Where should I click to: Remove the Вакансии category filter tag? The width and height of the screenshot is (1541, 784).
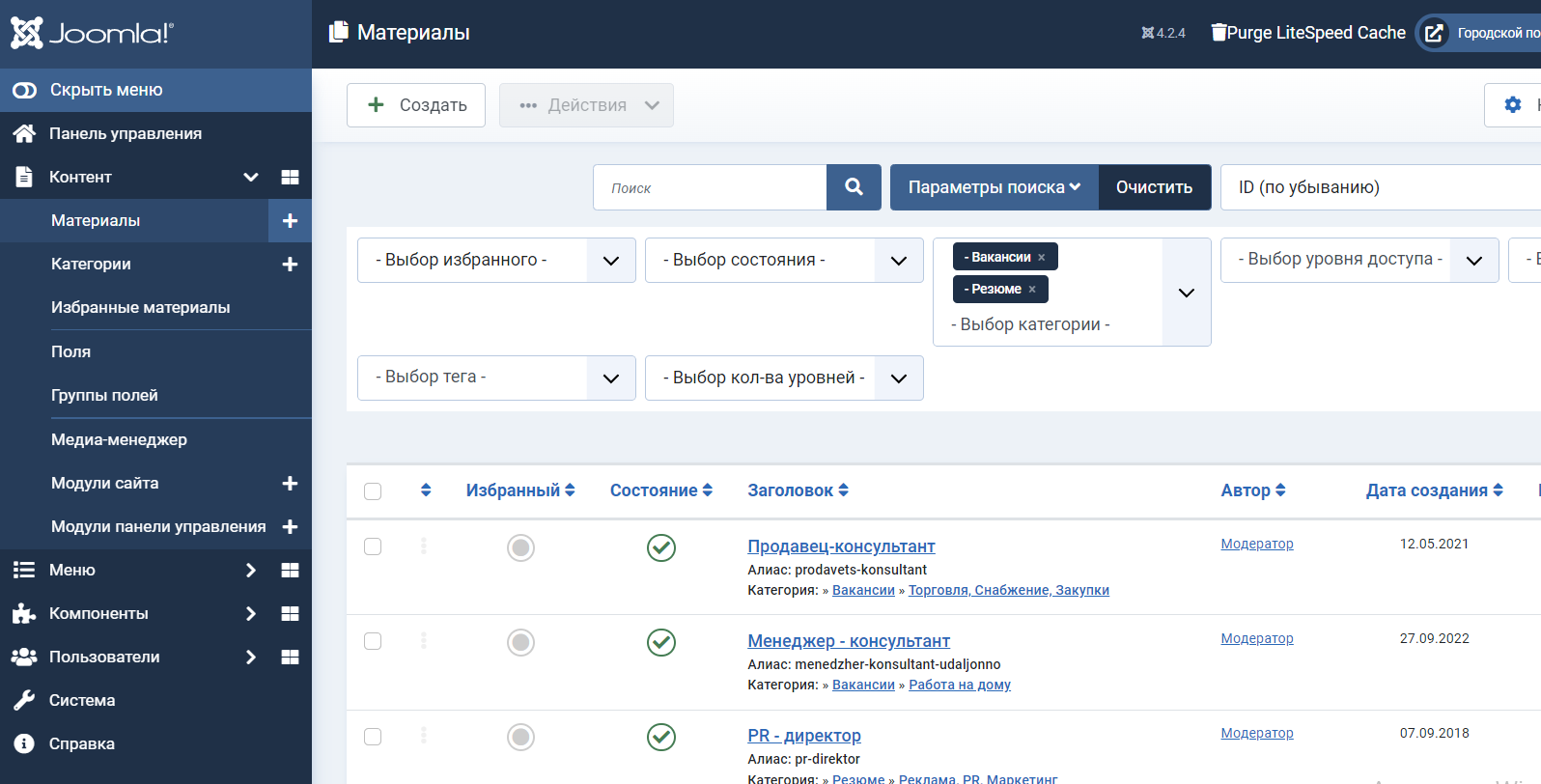click(1042, 258)
